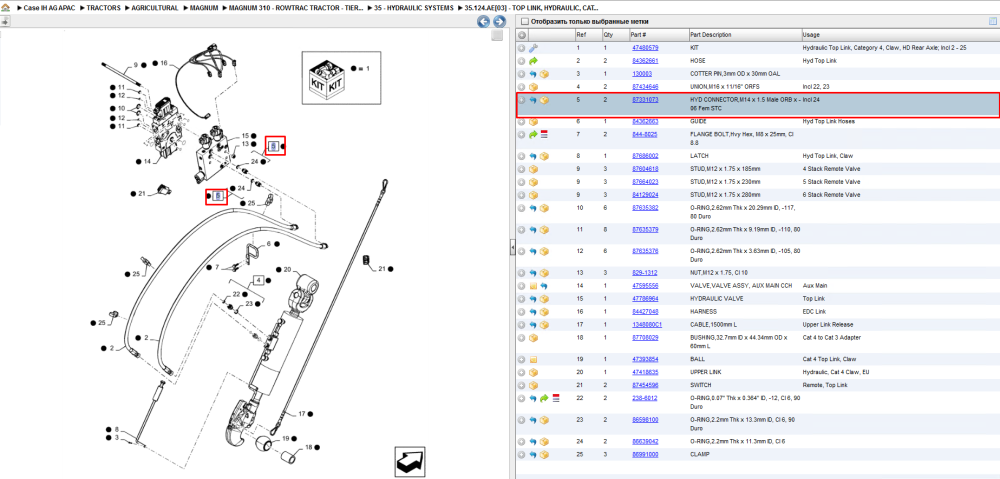Open part number 1348880C1 link
The height and width of the screenshot is (479, 1000).
point(647,325)
